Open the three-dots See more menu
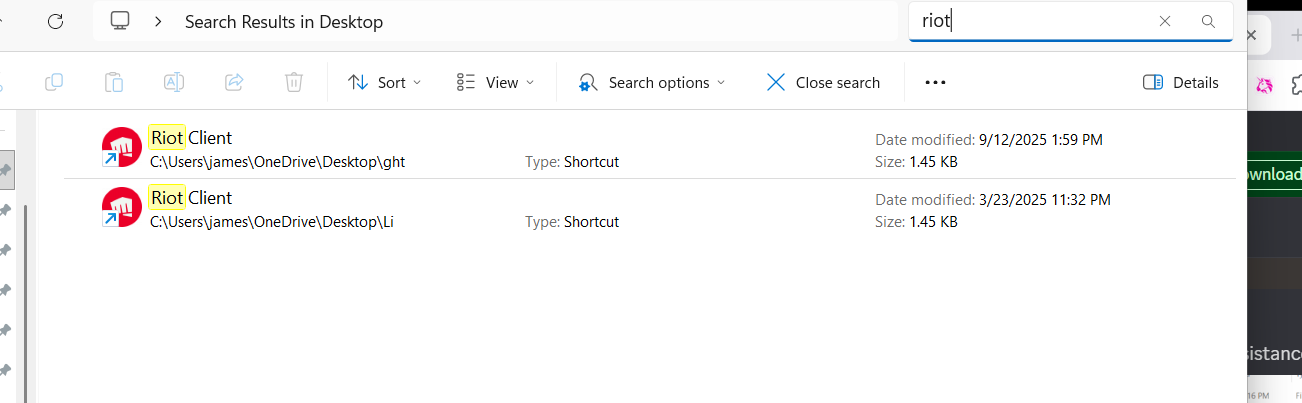Image resolution: width=1302 pixels, height=403 pixels. pyautogui.click(x=935, y=83)
